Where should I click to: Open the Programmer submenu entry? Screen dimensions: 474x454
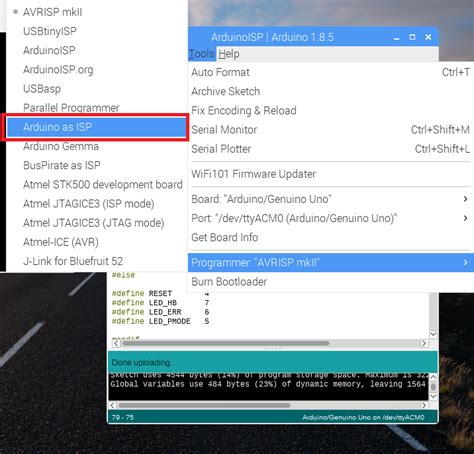click(x=331, y=263)
